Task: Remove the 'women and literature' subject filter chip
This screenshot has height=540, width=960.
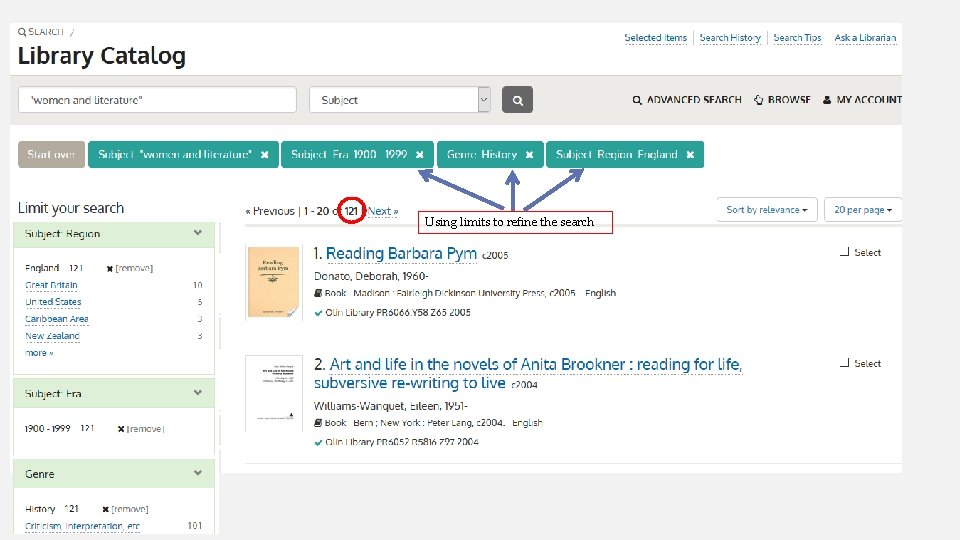Action: pos(264,155)
